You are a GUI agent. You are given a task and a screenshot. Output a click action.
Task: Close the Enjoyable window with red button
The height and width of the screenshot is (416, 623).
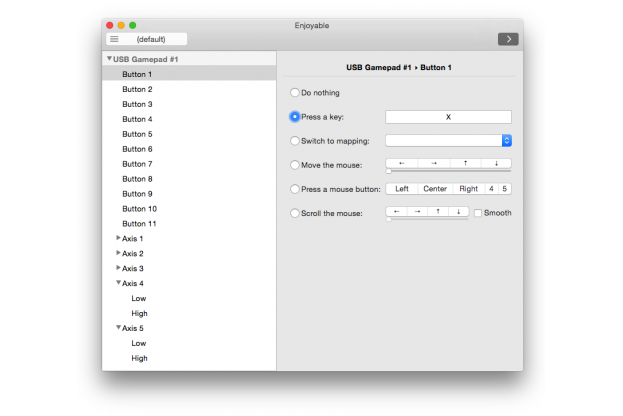(x=110, y=25)
